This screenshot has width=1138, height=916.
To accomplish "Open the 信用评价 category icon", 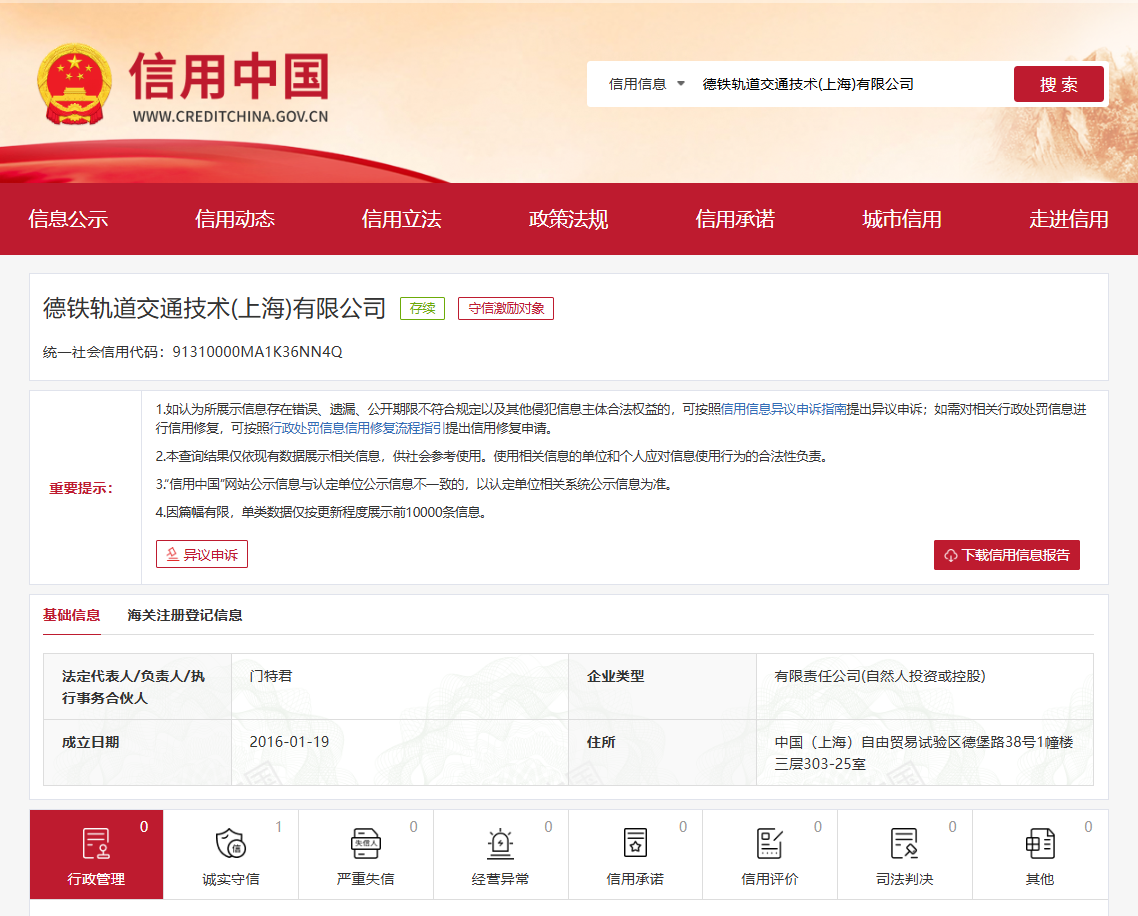I will click(769, 844).
